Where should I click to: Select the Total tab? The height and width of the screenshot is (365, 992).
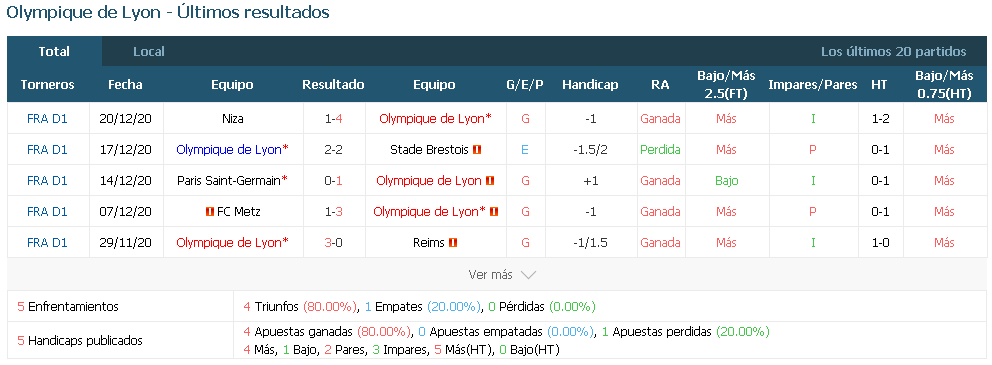coord(54,52)
